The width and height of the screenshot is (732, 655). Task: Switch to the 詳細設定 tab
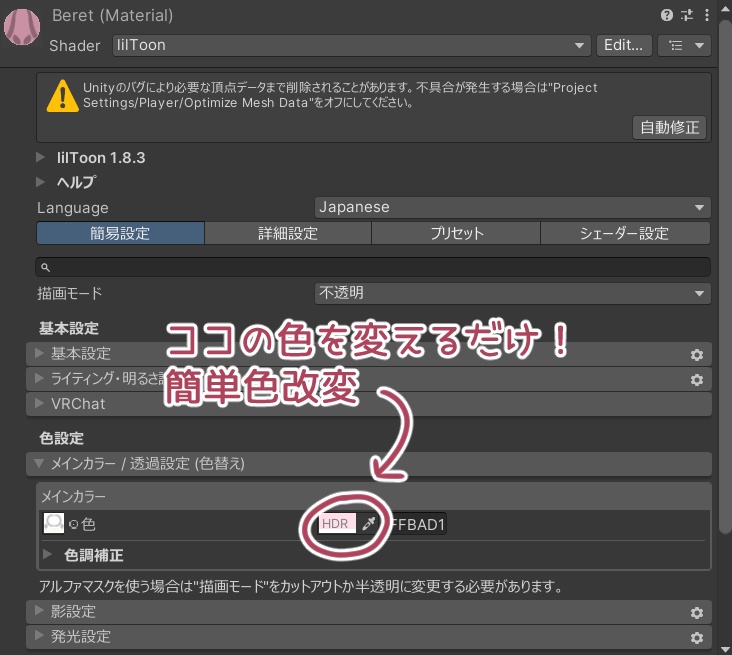pos(288,233)
